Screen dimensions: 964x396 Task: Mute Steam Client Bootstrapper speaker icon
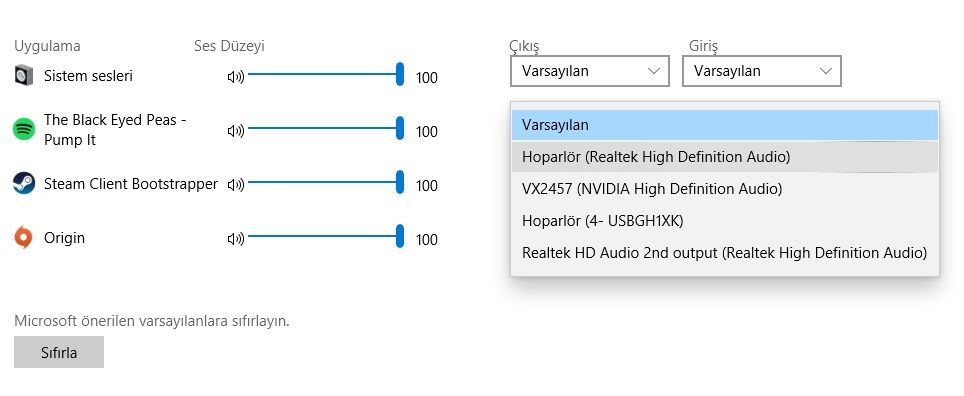pos(235,184)
